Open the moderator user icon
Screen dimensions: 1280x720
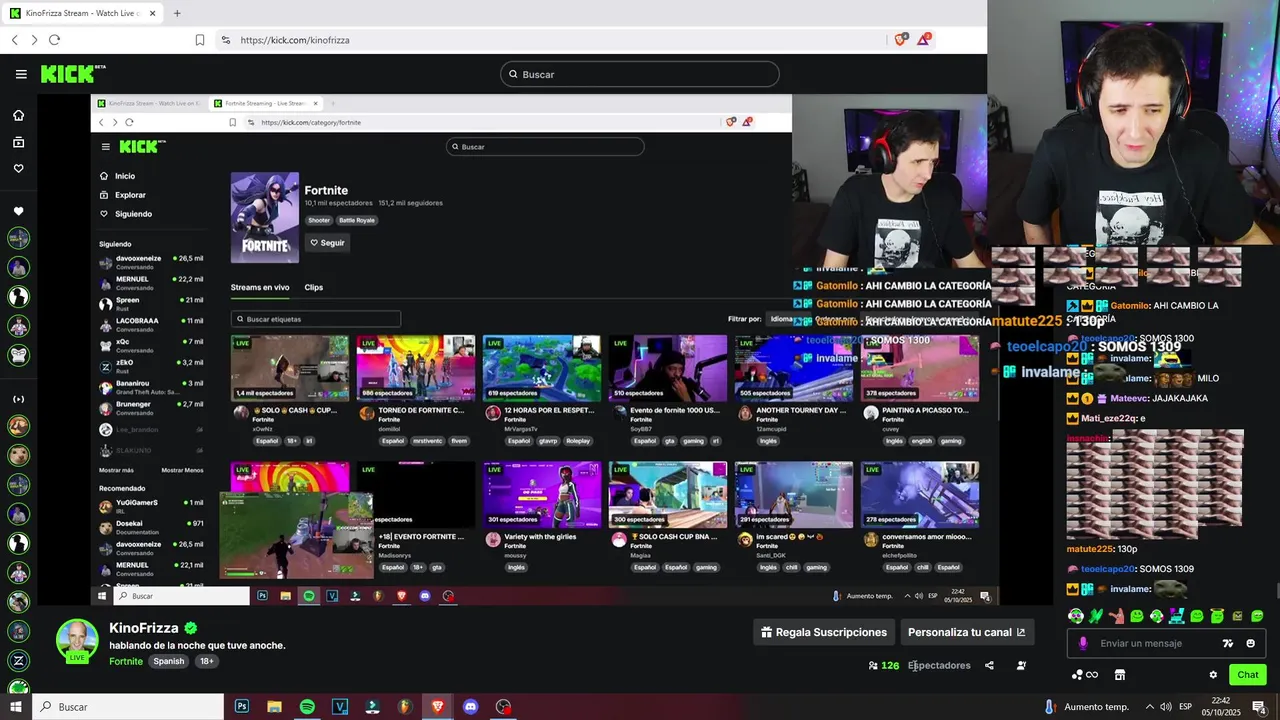1021,665
